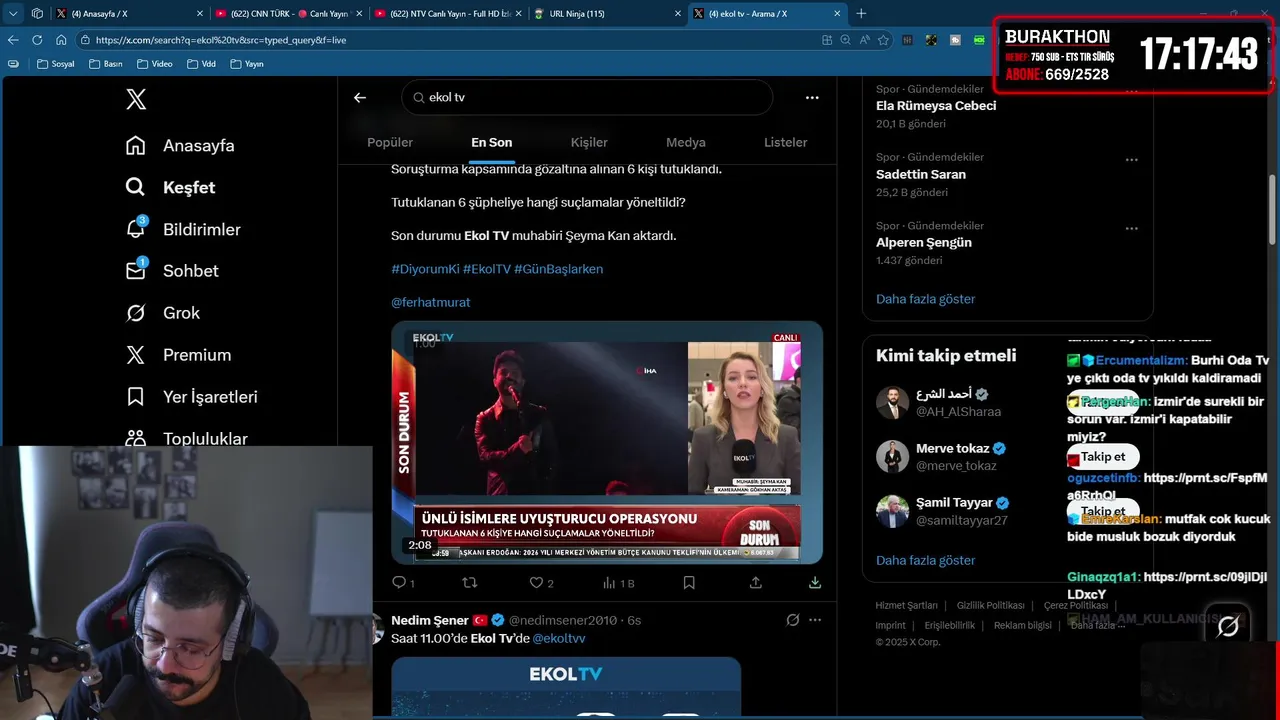Go to Anasayfa in the sidebar

click(180, 145)
